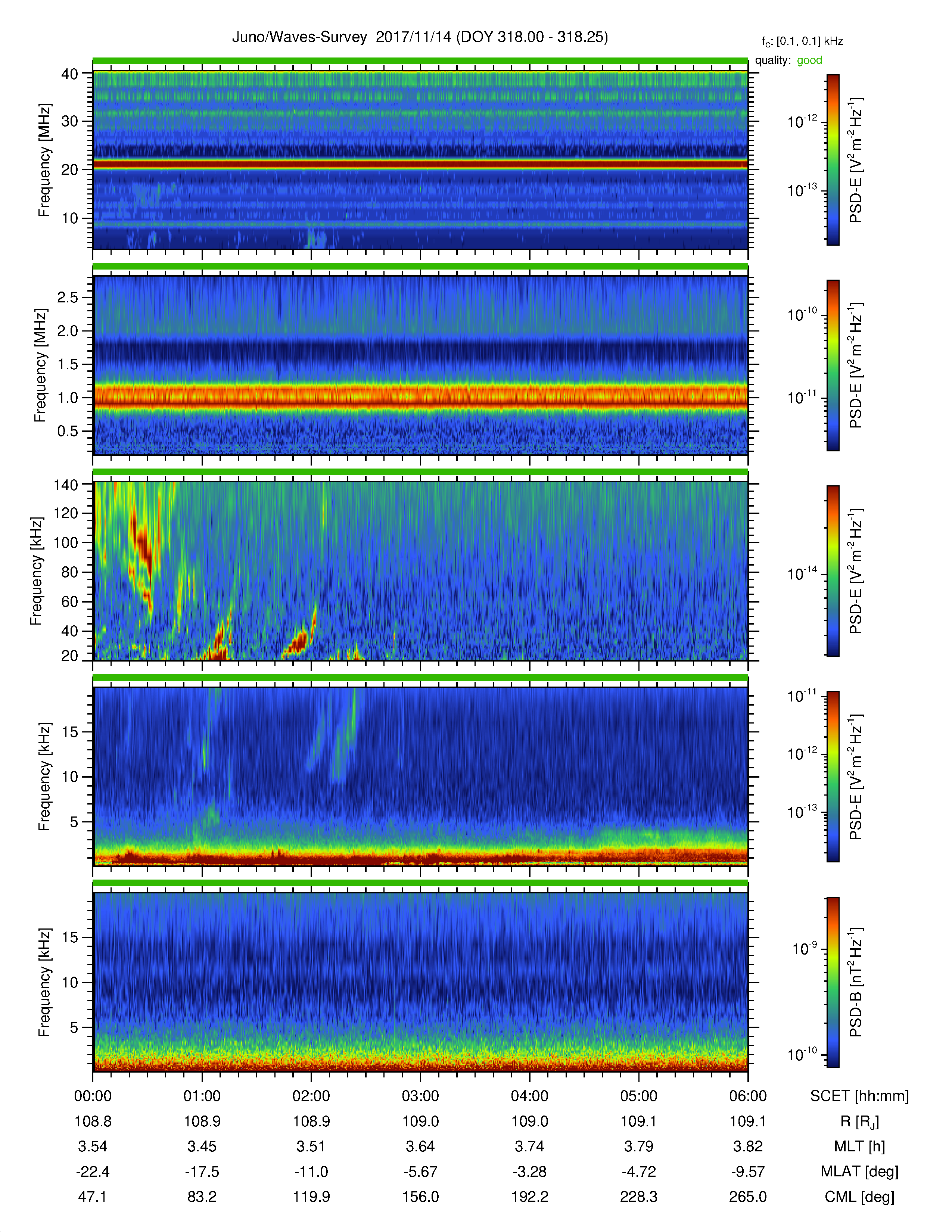Click the 40 MHz tick label in top panel
The image size is (952, 1232).
click(69, 74)
